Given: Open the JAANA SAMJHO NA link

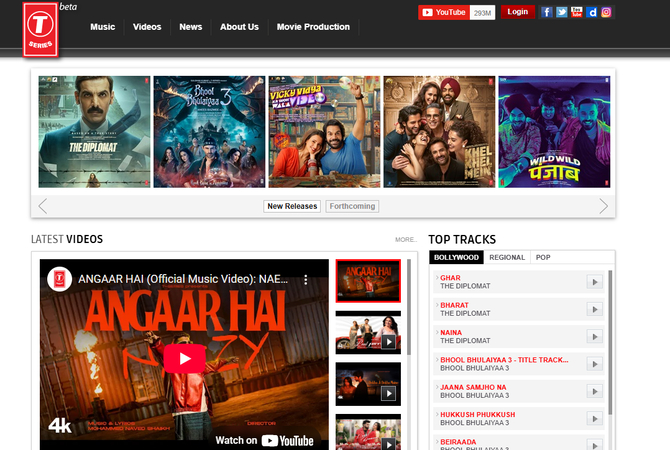Looking at the screenshot, I should pos(473,387).
